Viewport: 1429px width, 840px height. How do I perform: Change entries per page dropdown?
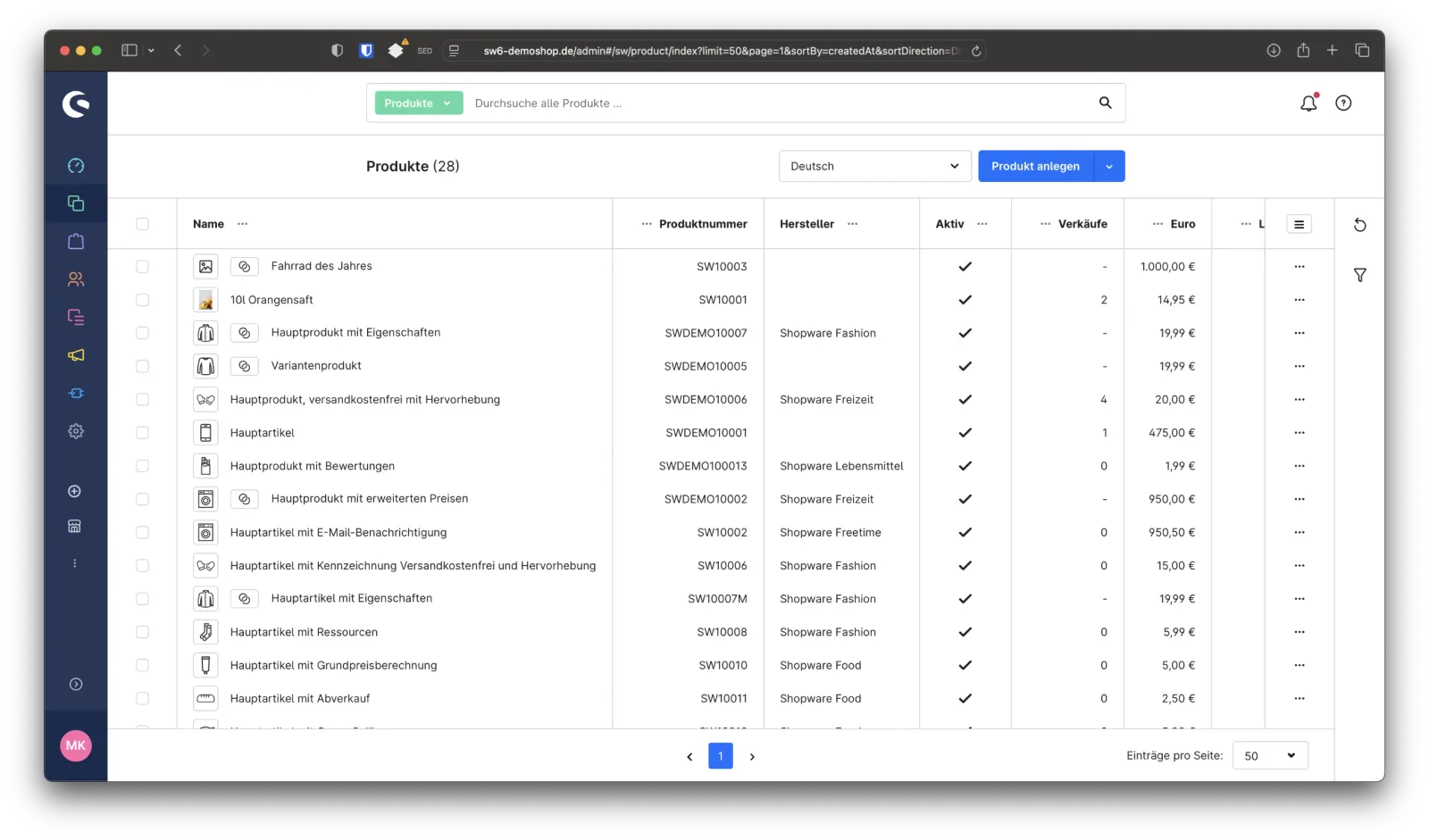(1269, 756)
